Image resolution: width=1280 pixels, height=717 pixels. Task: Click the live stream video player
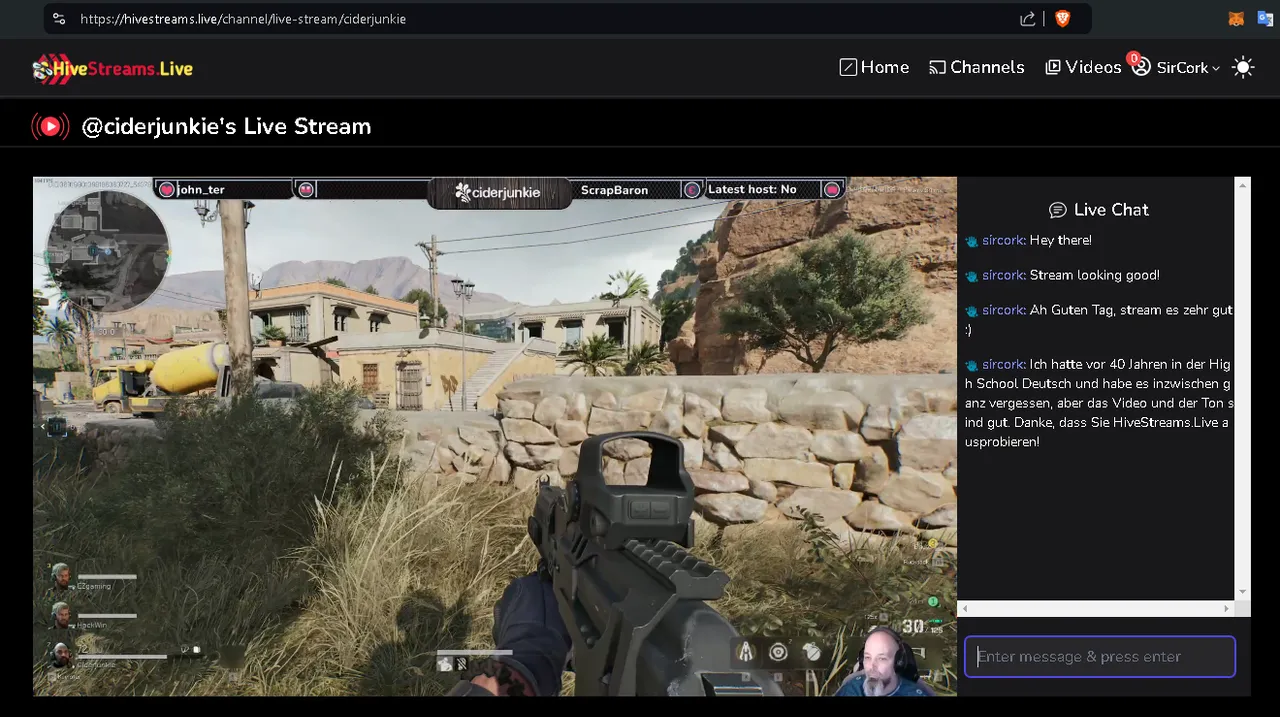click(x=495, y=437)
